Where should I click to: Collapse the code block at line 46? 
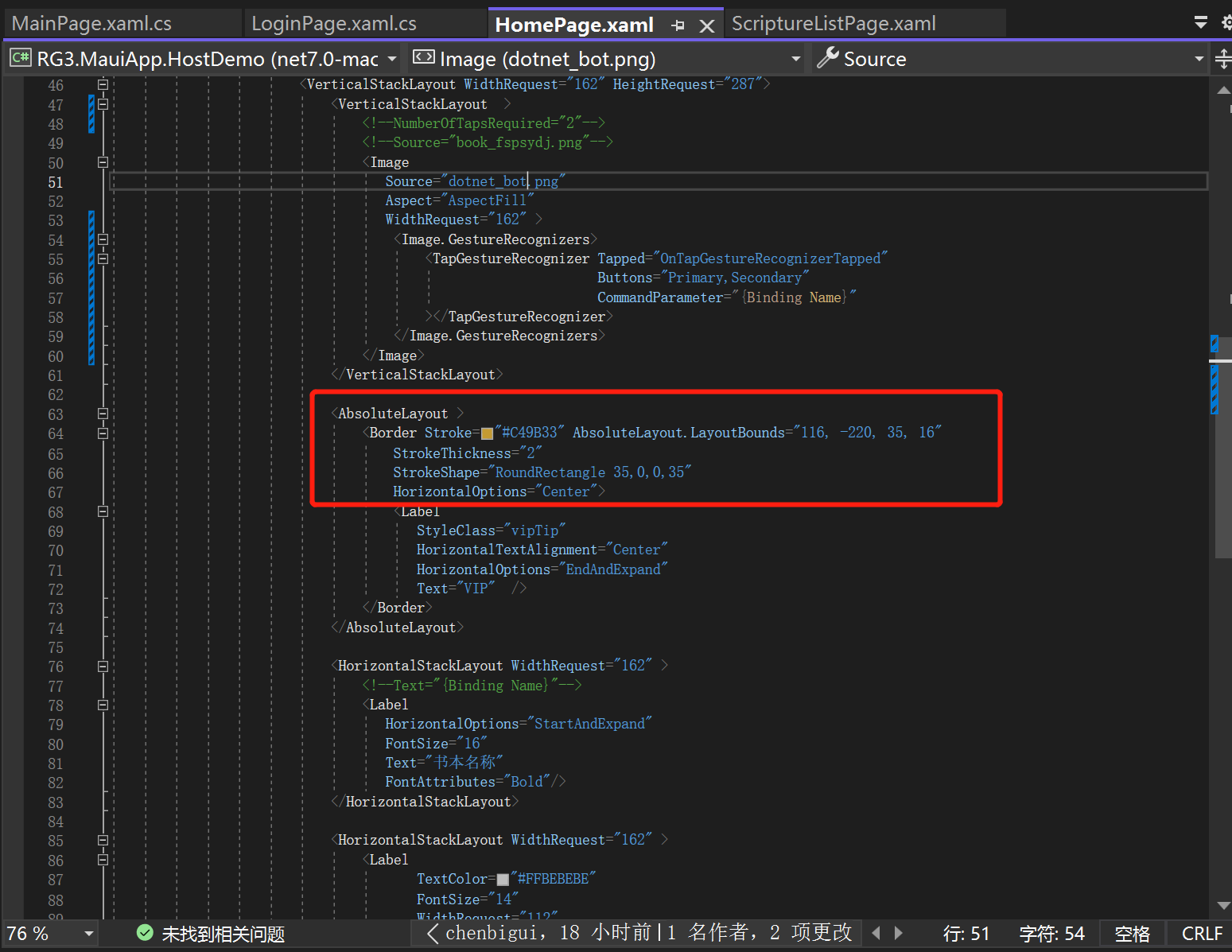[x=103, y=84]
